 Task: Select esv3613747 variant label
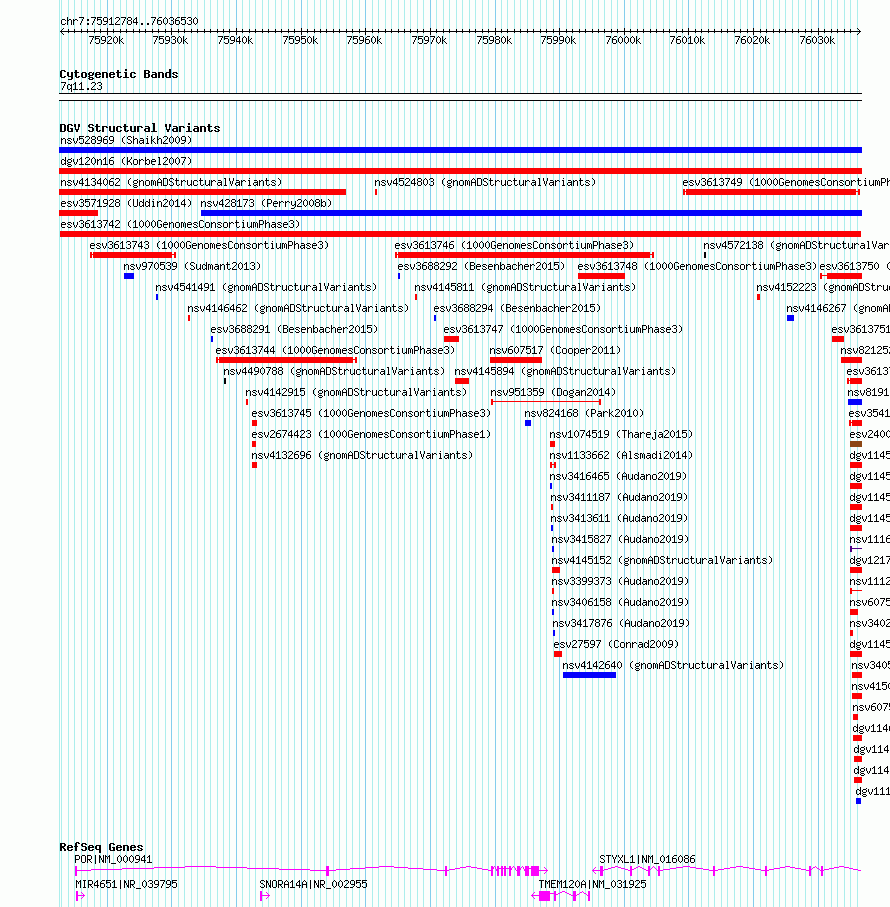pyautogui.click(x=563, y=329)
